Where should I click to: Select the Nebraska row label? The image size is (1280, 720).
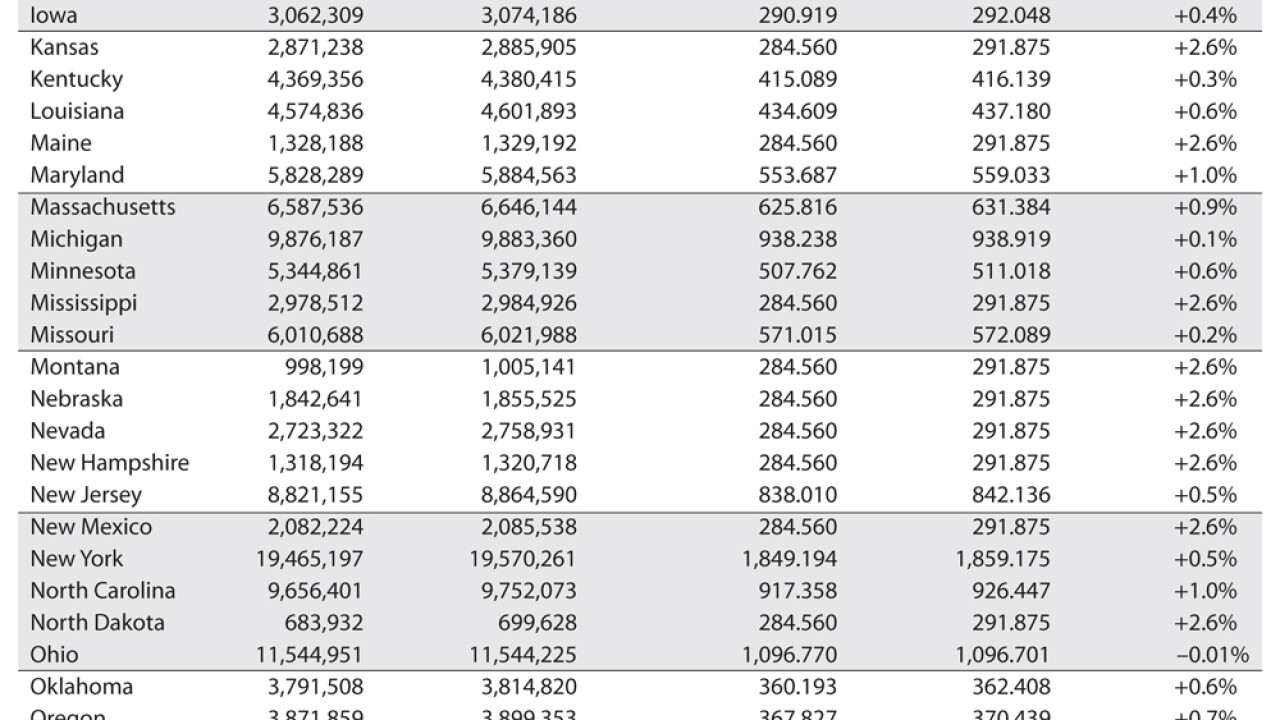(x=76, y=399)
